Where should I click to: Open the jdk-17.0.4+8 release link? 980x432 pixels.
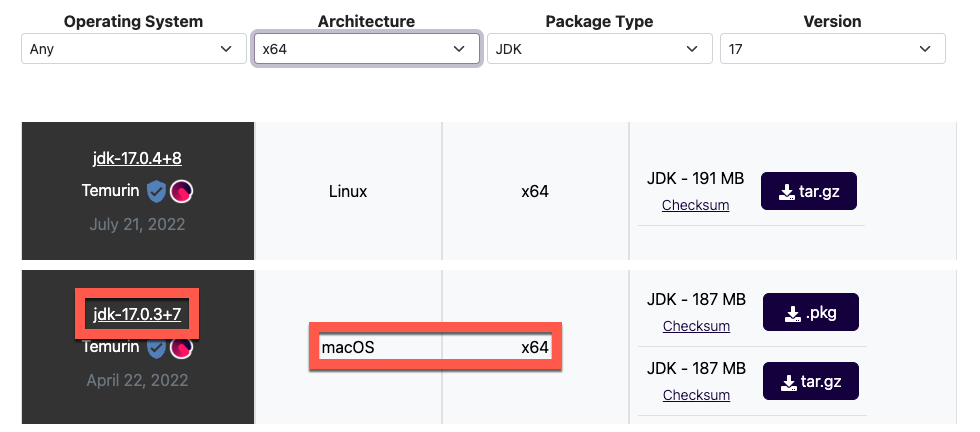coord(137,158)
